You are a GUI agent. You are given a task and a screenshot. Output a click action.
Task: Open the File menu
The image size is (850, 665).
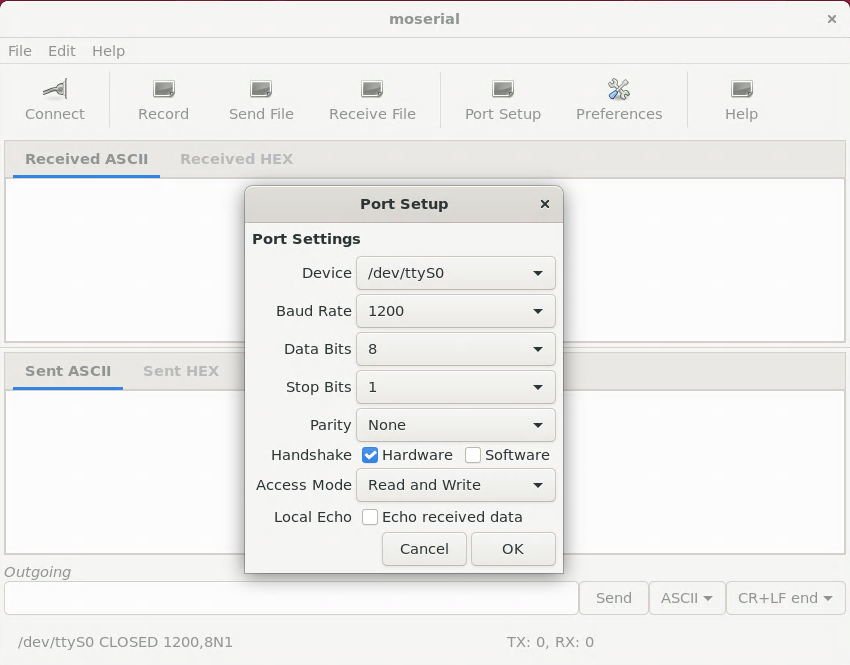[x=20, y=51]
